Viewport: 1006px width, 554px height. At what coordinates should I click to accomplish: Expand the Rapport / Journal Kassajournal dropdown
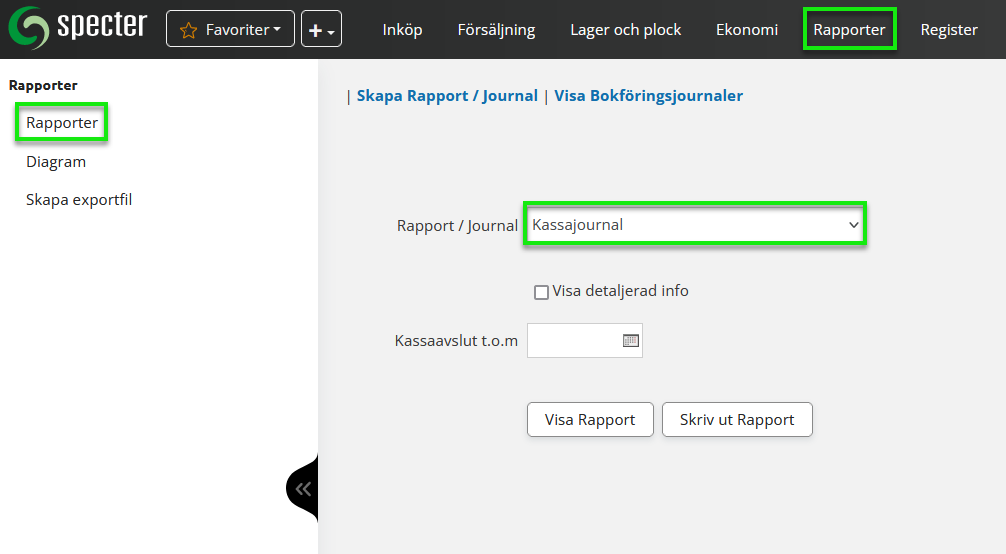(x=695, y=225)
